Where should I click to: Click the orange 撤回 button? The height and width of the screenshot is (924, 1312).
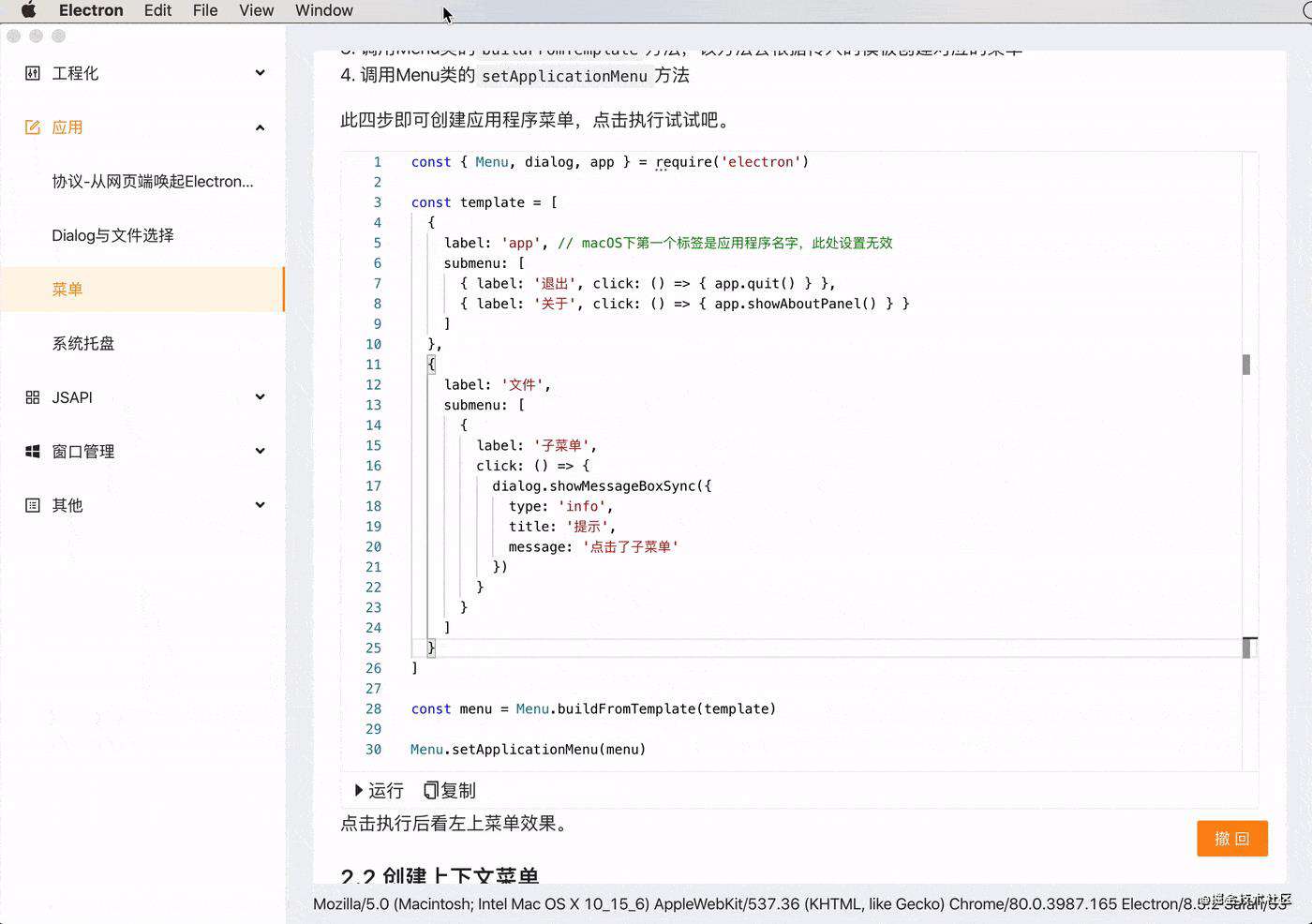point(1232,839)
